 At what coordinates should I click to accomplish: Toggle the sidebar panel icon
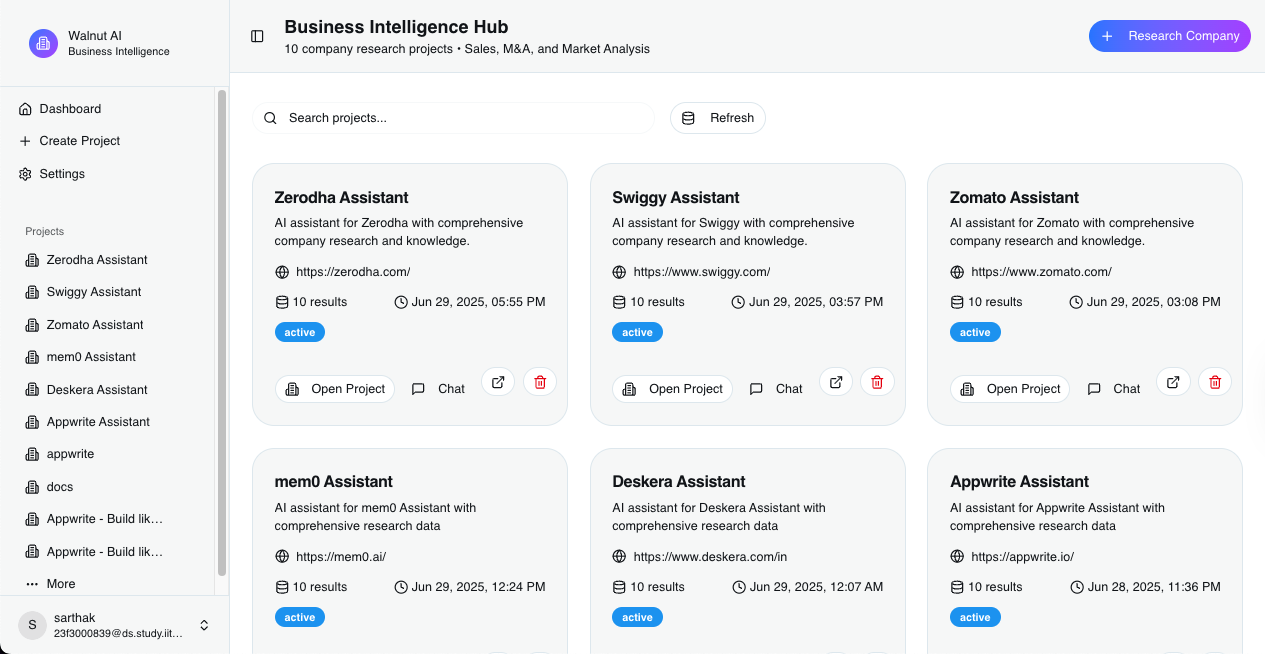(257, 36)
